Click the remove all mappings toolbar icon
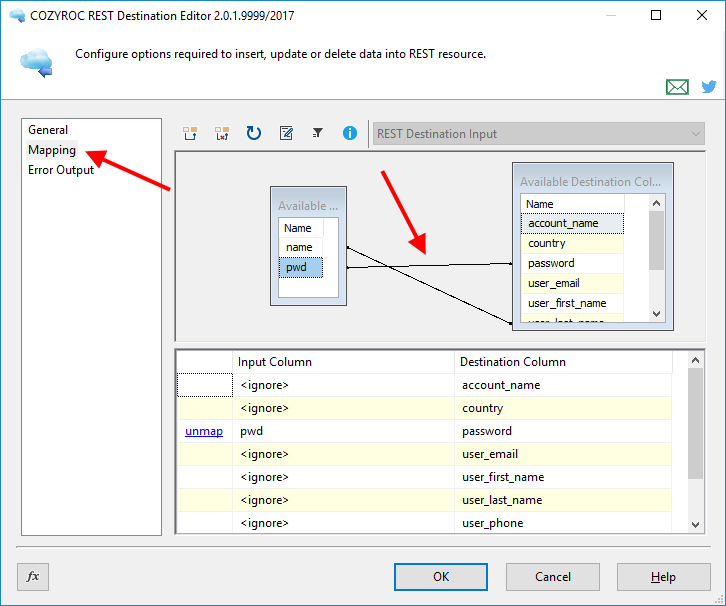Screen dimensions: 726x606 pyautogui.click(x=222, y=133)
